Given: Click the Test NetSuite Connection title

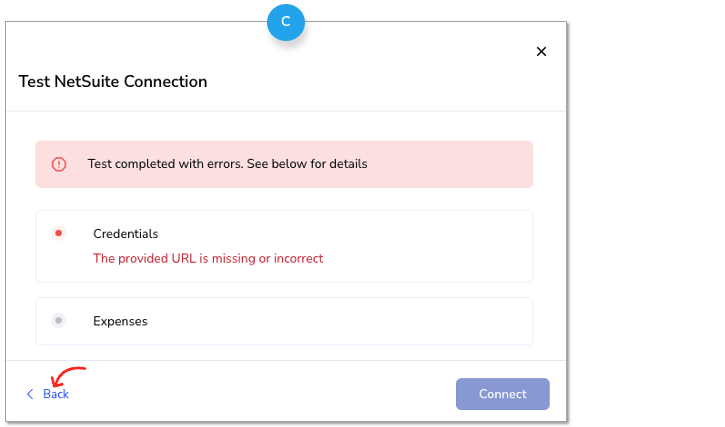Looking at the screenshot, I should point(113,81).
